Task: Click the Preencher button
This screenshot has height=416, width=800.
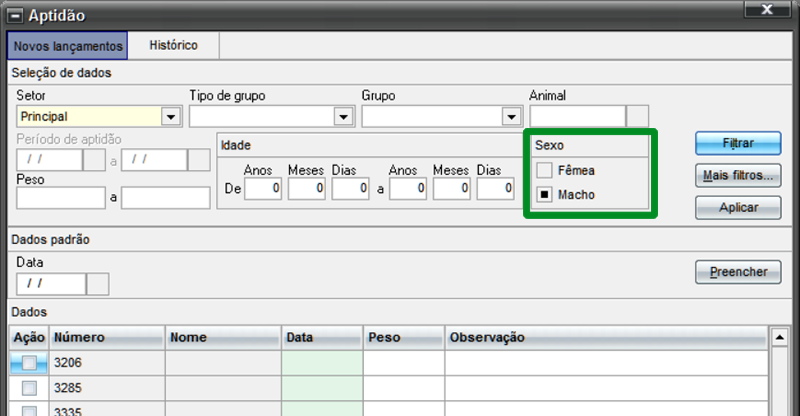Action: [738, 272]
